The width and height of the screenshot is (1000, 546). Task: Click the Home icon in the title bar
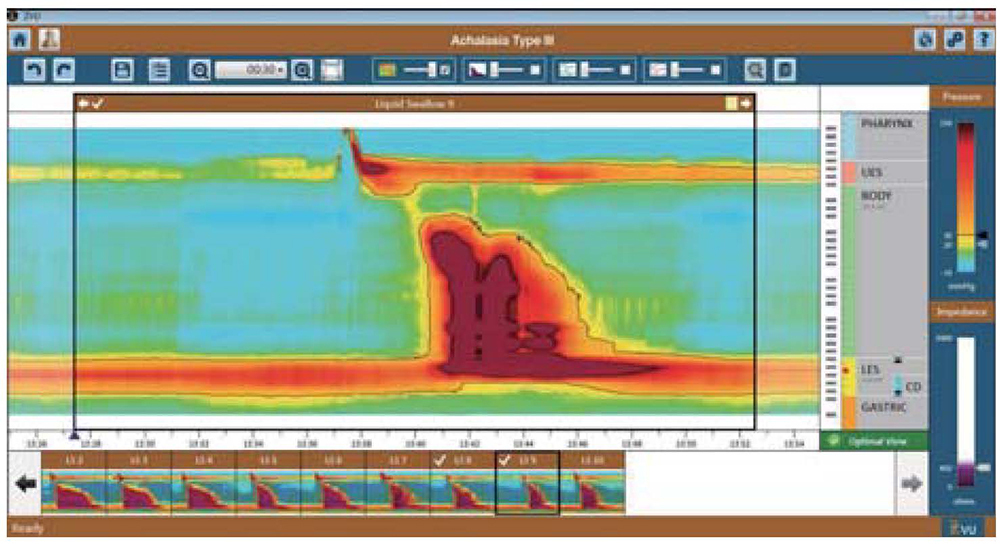click(19, 40)
